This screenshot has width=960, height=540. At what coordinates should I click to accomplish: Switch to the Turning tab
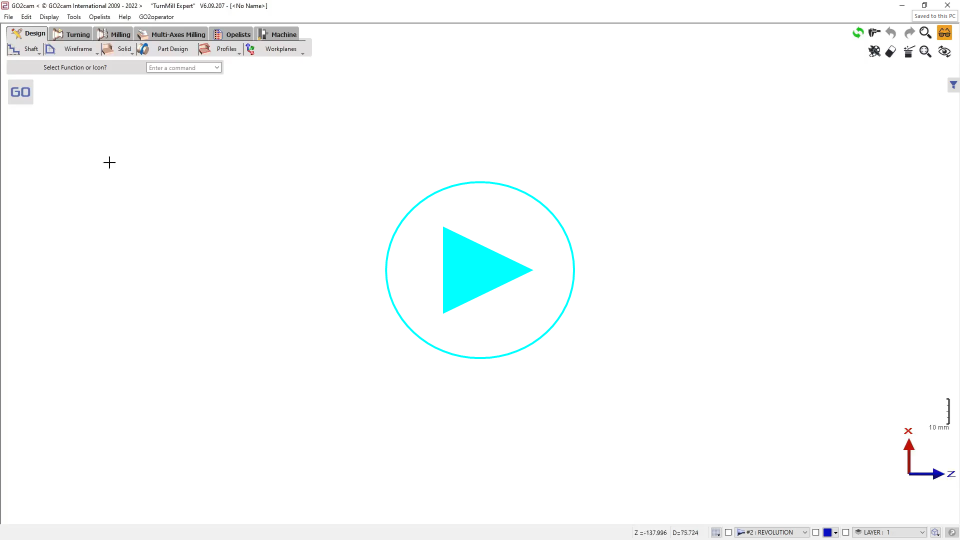click(x=72, y=34)
